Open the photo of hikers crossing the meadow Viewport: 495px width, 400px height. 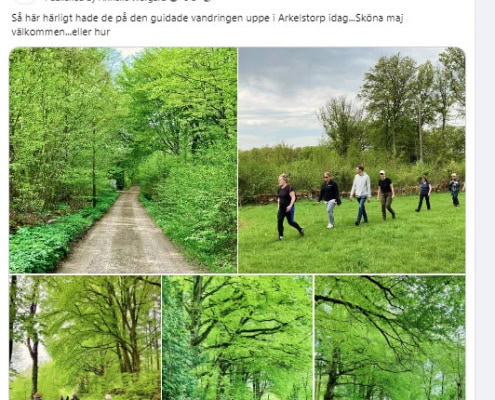[x=352, y=160]
